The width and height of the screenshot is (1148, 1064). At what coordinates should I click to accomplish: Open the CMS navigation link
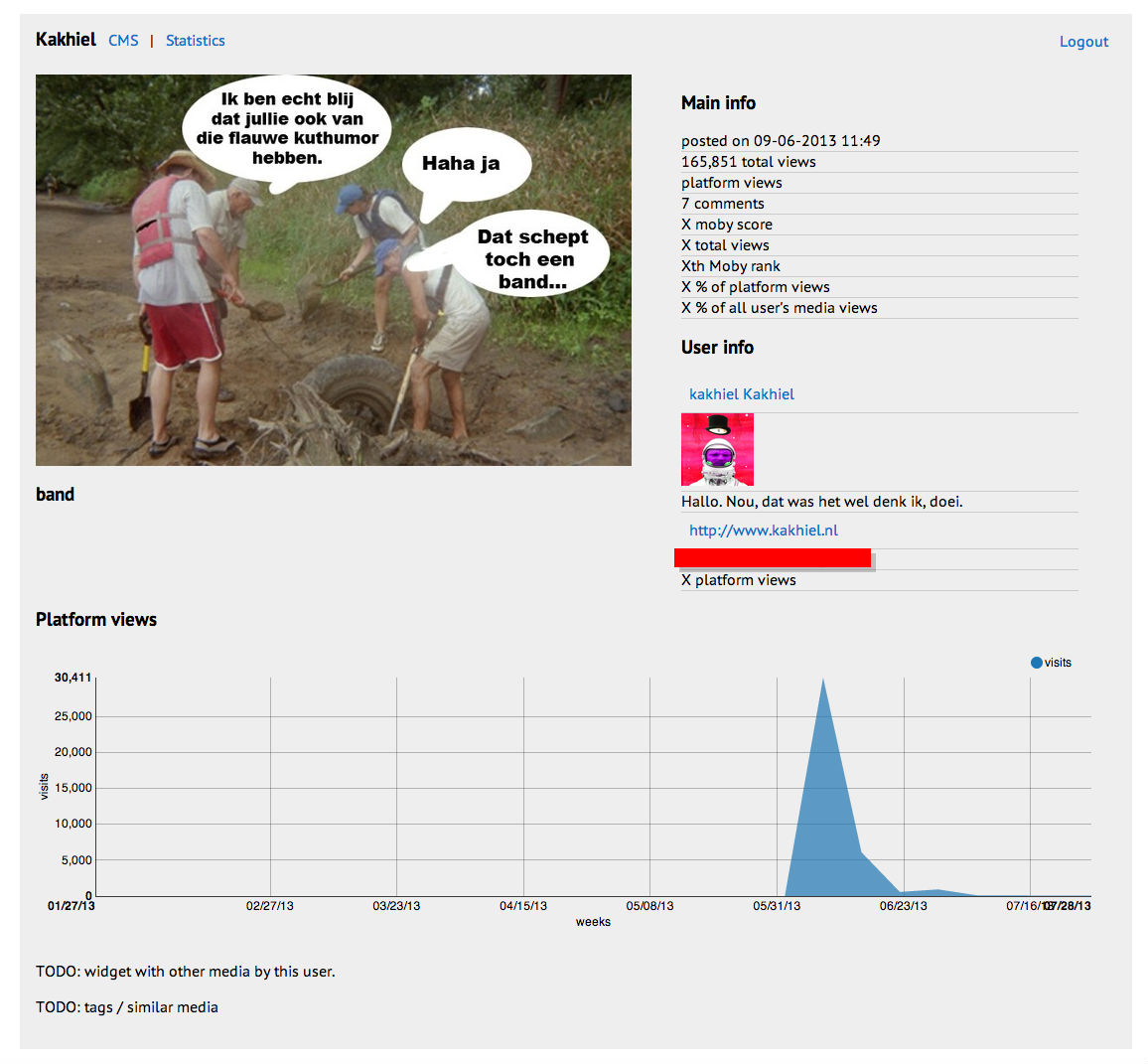(x=123, y=41)
